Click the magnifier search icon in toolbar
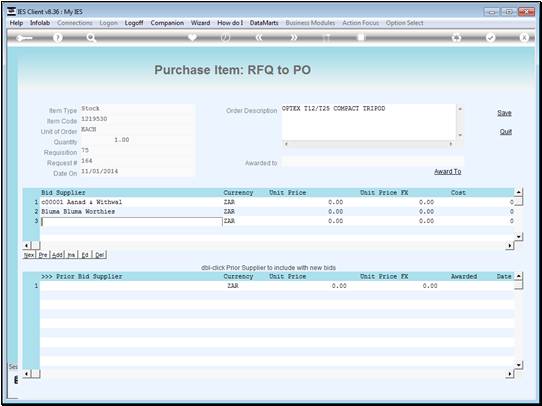The height and width of the screenshot is (406, 542). click(91, 38)
